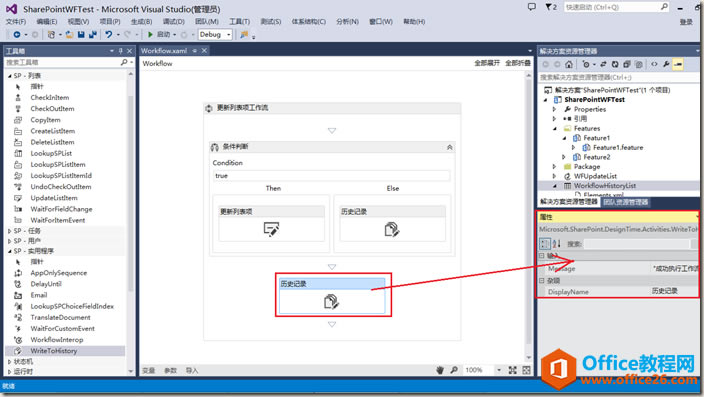704x397 pixels.
Task: Select the UpdateListItem activity in toolbox
Action: (x=53, y=198)
